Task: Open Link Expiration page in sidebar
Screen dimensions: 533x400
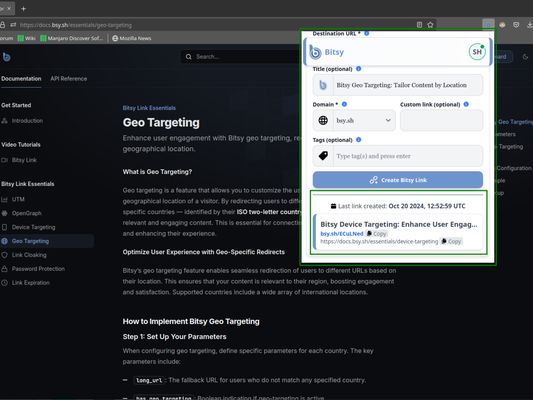Action: 31,283
